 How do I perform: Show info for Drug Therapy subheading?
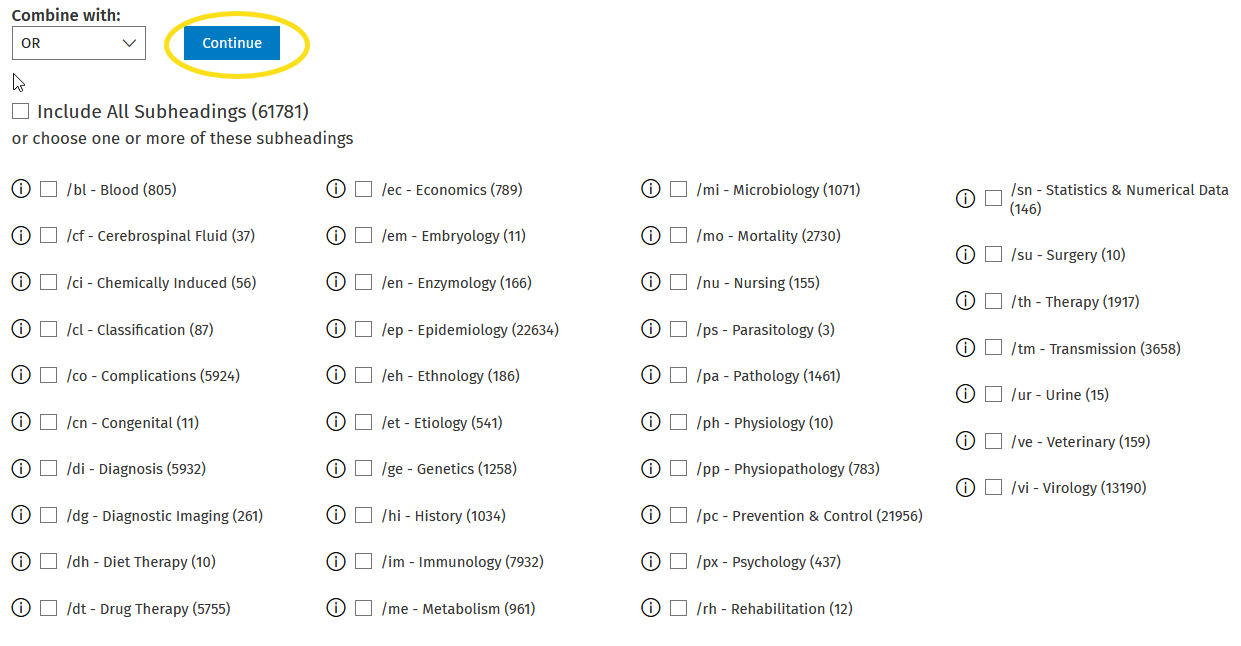[21, 608]
